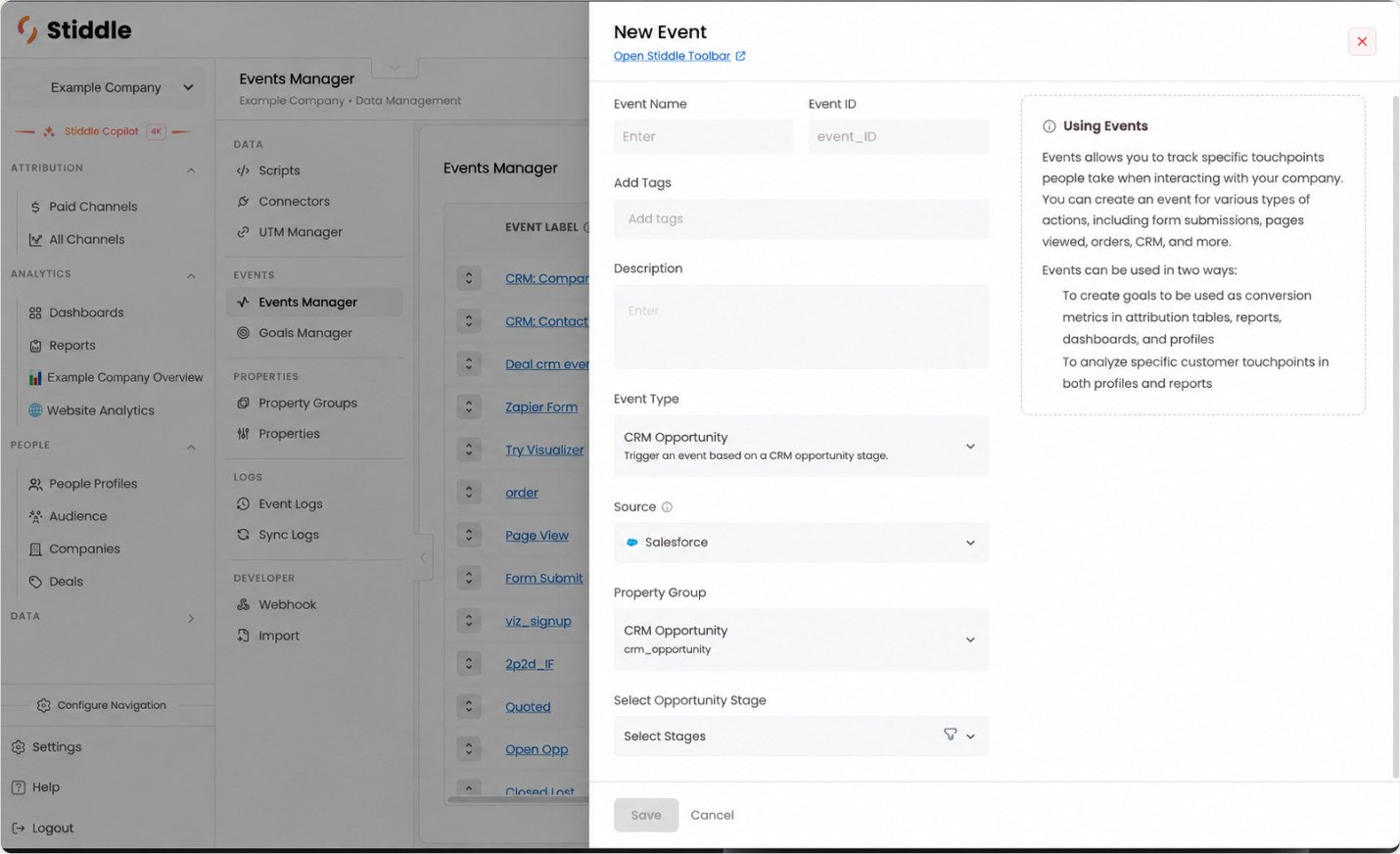
Task: Expand the Data section in sidebar
Action: [191, 618]
